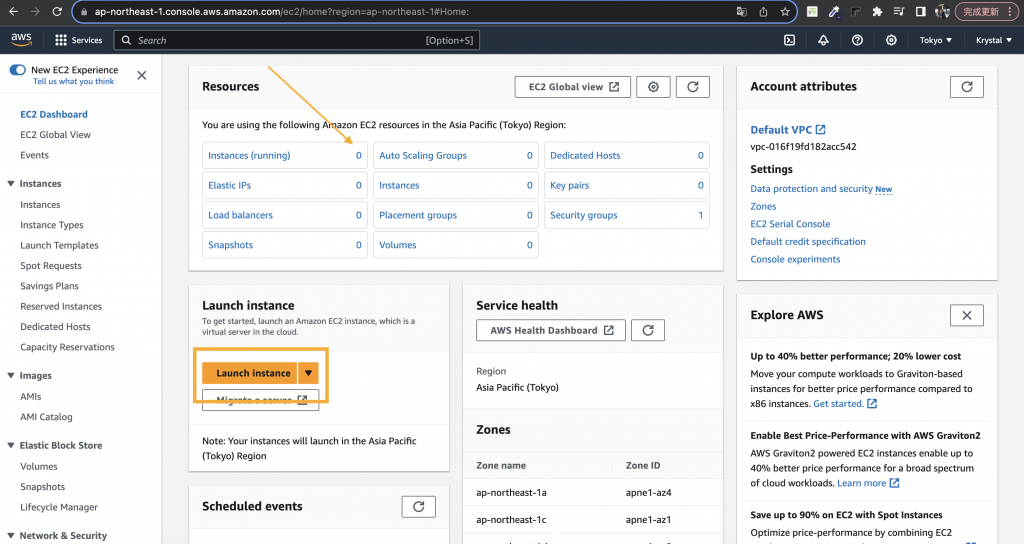Open Events in sidebar

click(x=34, y=155)
